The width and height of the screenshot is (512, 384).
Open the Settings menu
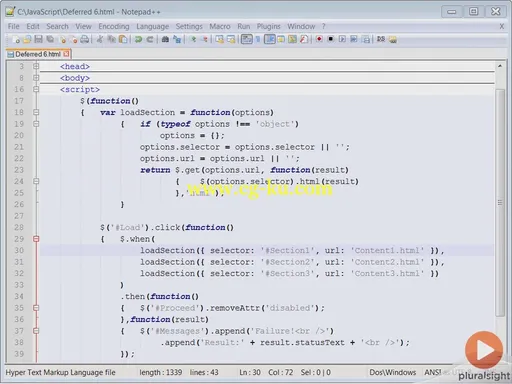point(189,26)
